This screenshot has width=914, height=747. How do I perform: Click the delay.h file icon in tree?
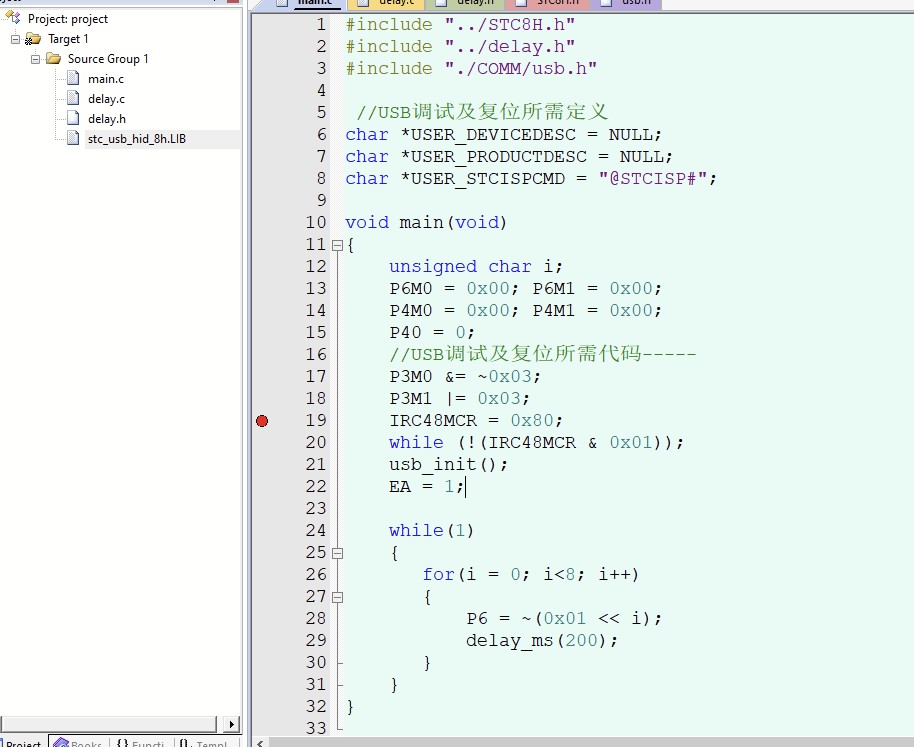73,118
